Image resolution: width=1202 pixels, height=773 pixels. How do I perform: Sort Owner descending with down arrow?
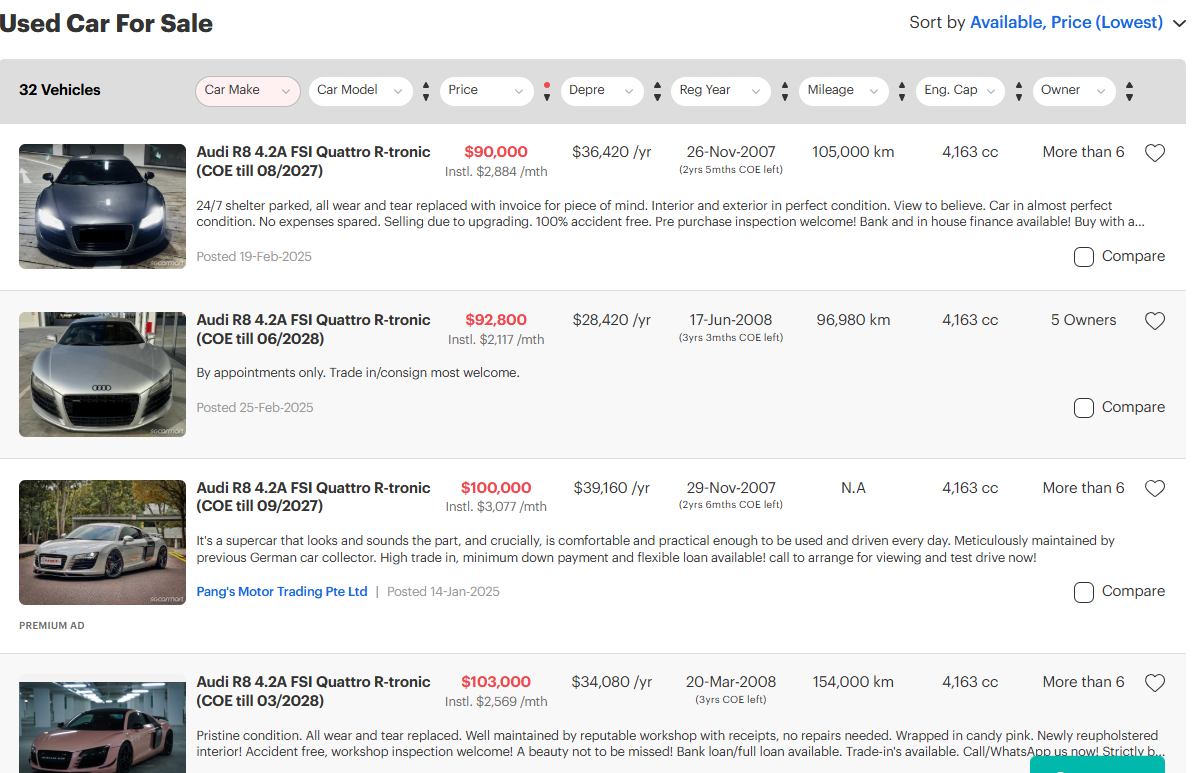click(1129, 97)
